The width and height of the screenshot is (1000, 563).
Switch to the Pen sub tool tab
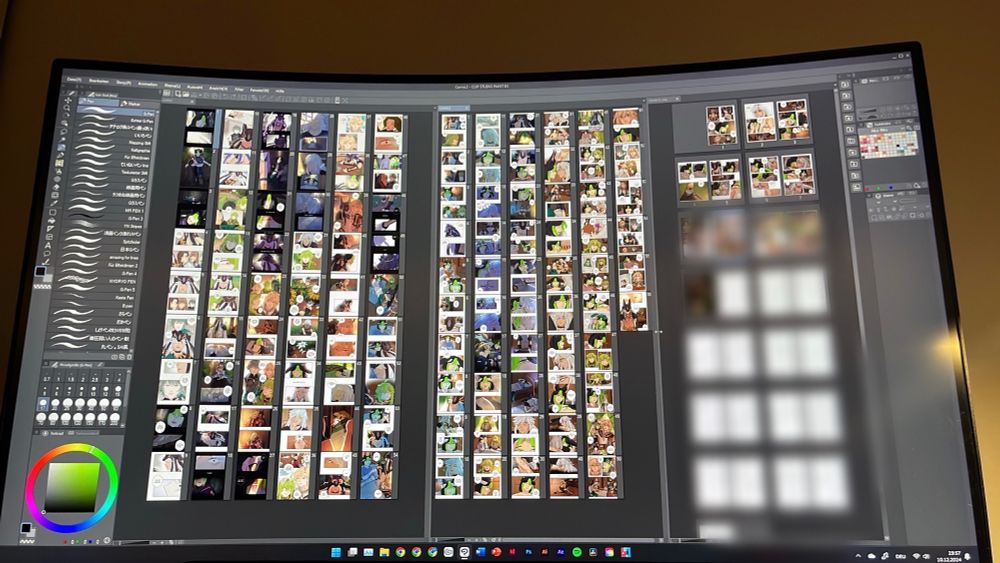pyautogui.click(x=99, y=102)
